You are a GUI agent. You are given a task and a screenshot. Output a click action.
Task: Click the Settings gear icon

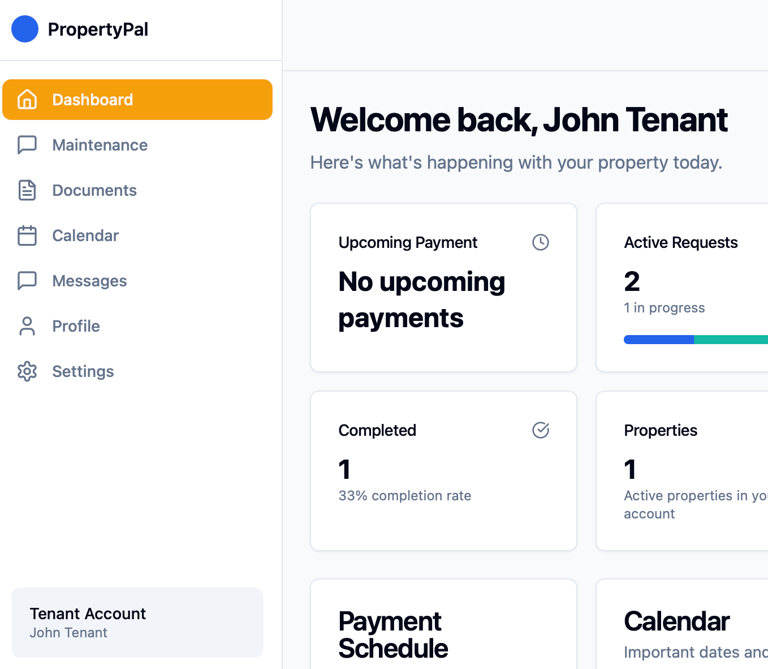click(x=27, y=371)
